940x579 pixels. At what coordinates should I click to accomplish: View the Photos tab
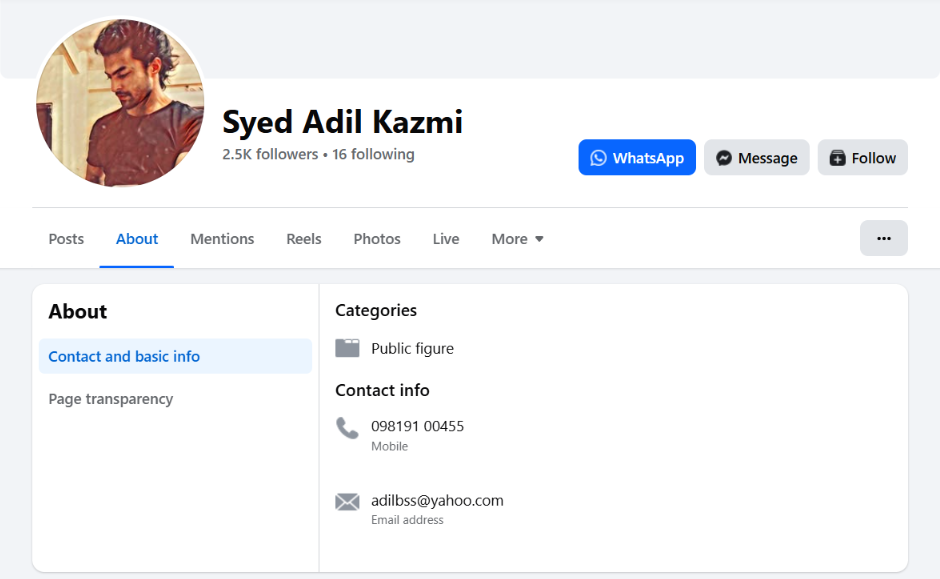pyautogui.click(x=377, y=239)
